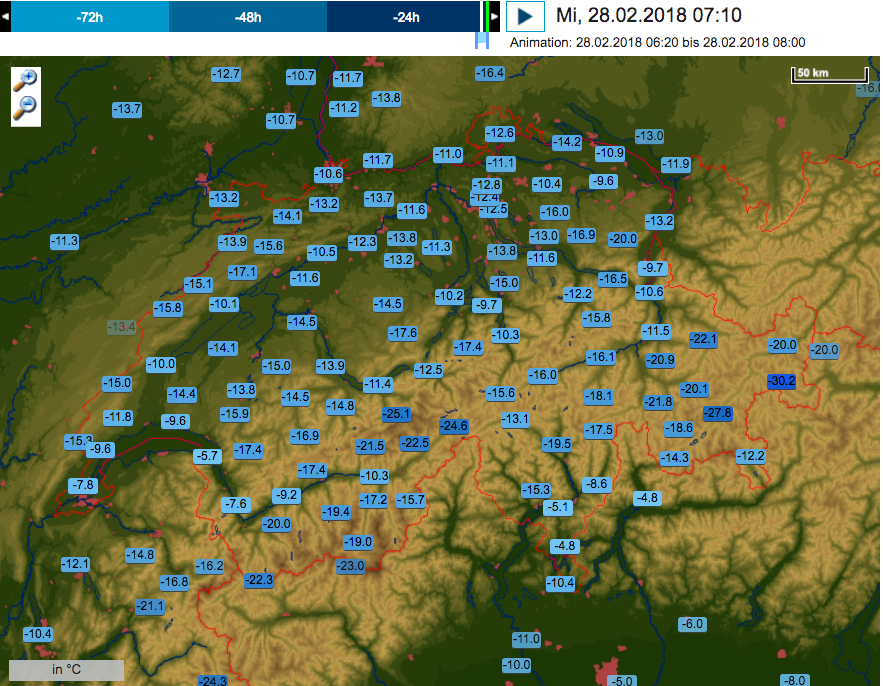Image resolution: width=883 pixels, height=686 pixels.
Task: Step timeline back with the left arrow
Action: pos(5,16)
